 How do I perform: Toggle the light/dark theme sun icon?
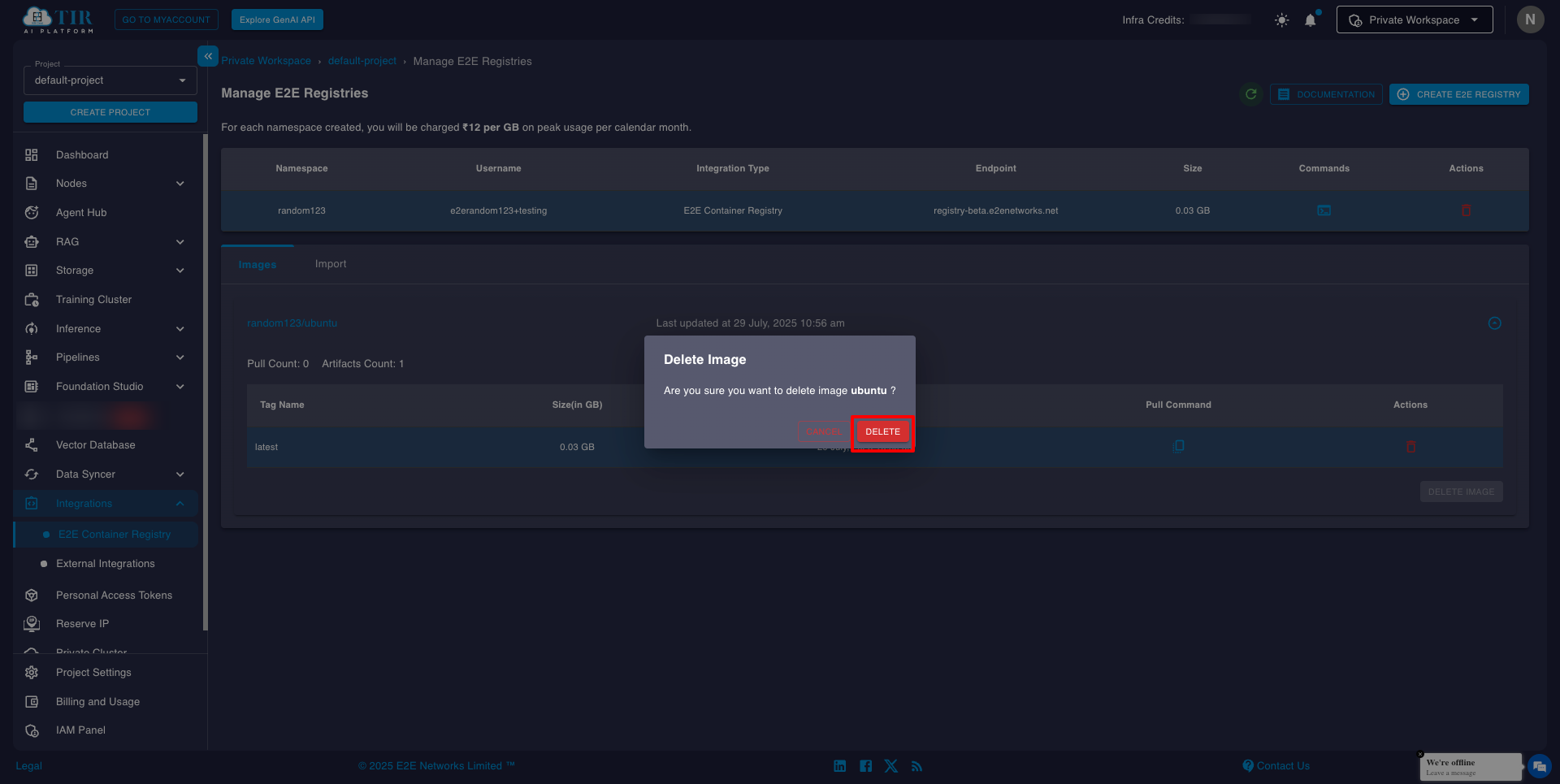[x=1281, y=20]
